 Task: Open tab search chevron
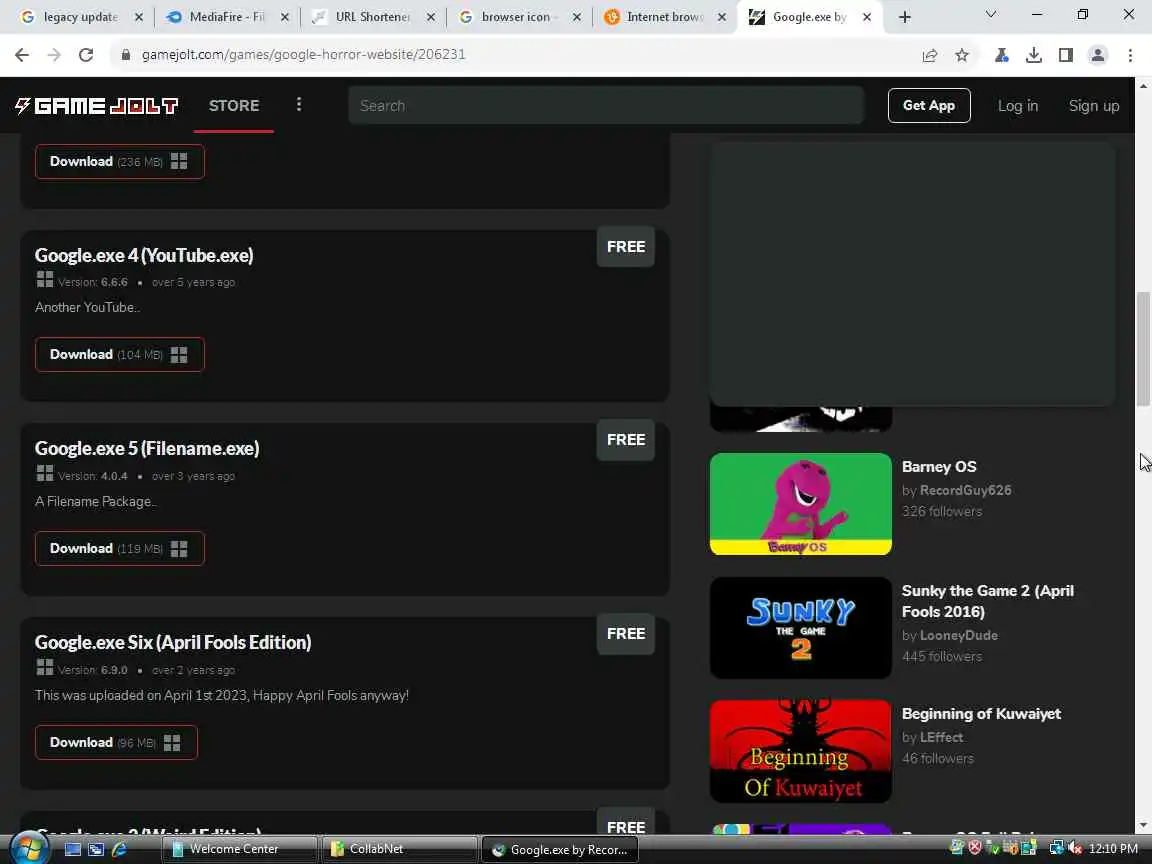coord(990,15)
